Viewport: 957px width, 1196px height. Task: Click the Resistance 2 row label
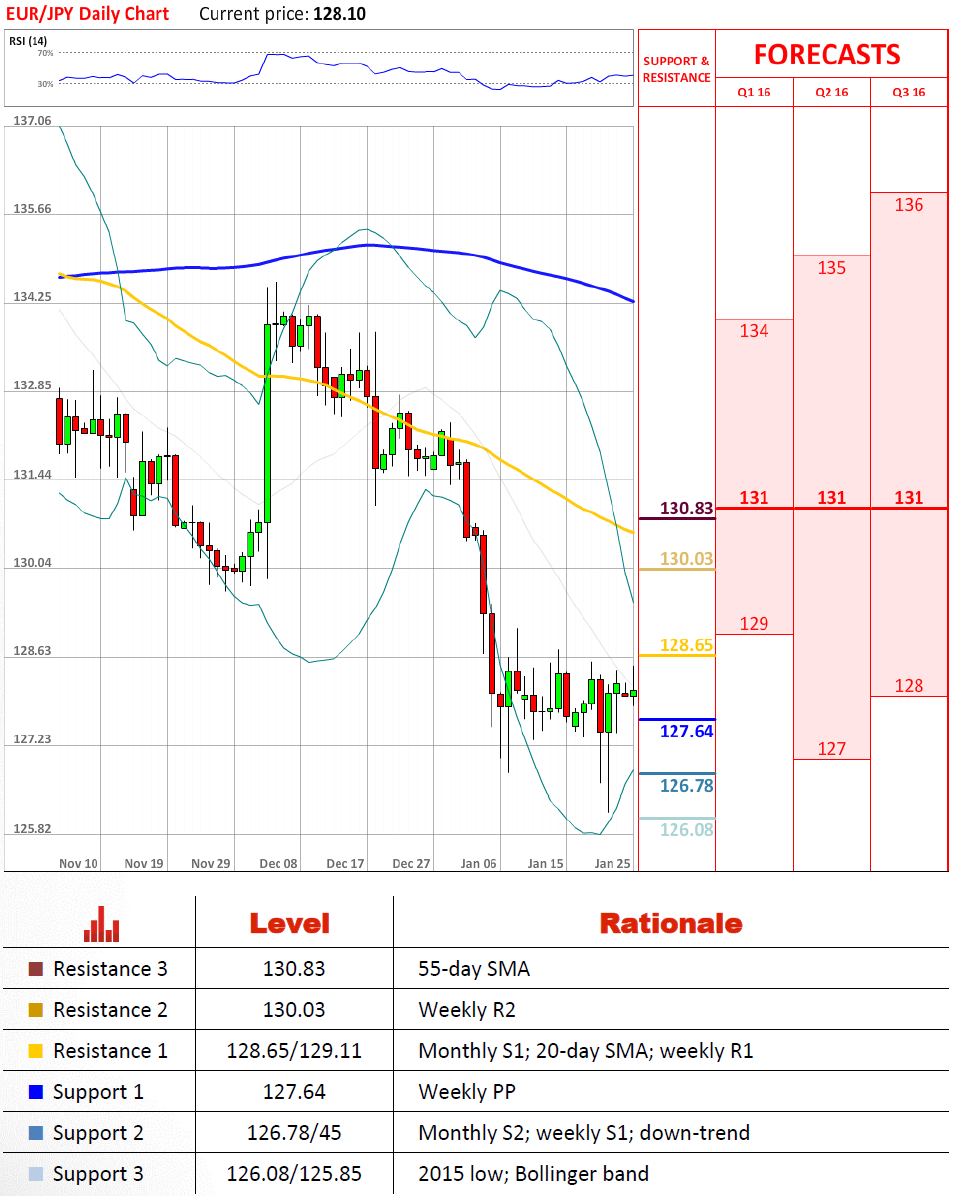pos(110,1010)
